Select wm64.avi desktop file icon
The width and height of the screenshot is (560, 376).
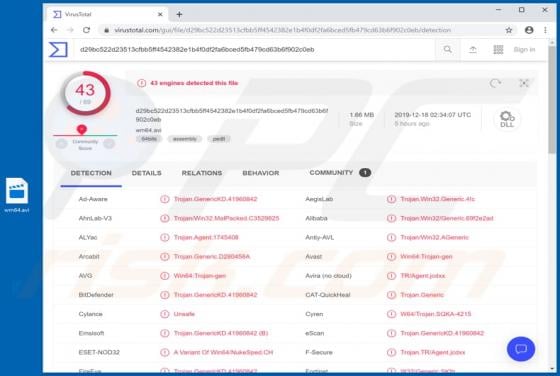(x=17, y=195)
